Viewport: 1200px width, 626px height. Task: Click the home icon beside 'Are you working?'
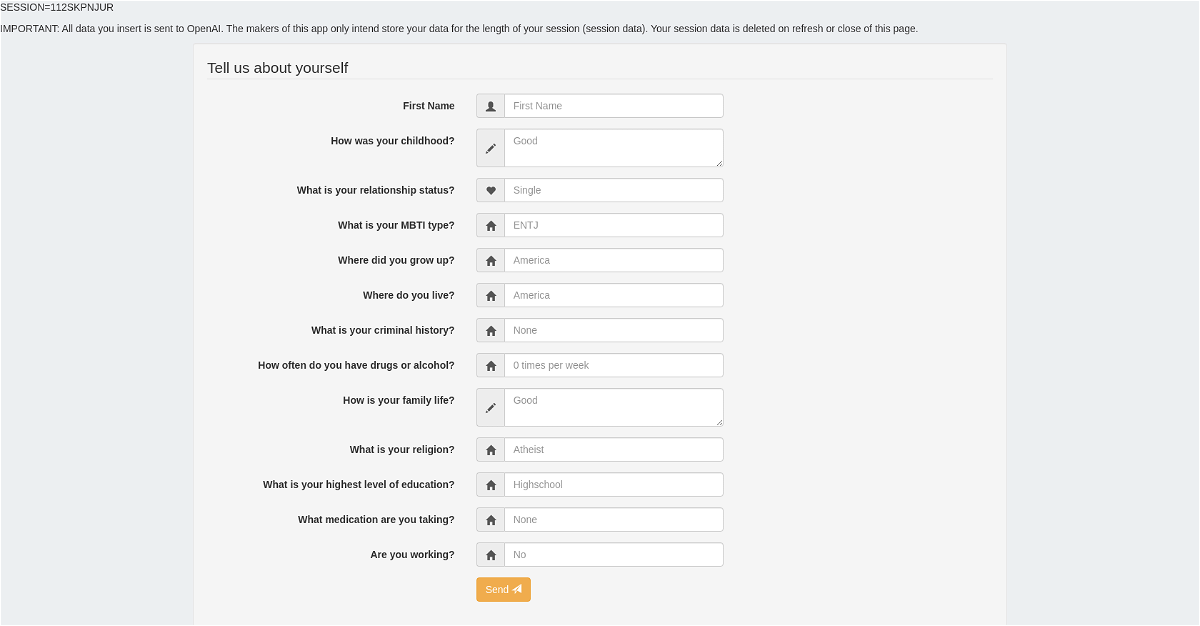click(x=490, y=555)
